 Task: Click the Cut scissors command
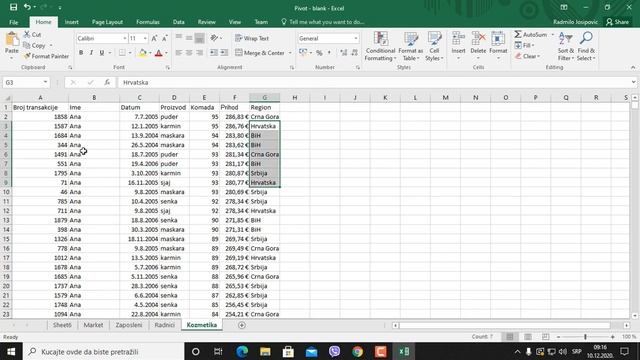click(32, 35)
